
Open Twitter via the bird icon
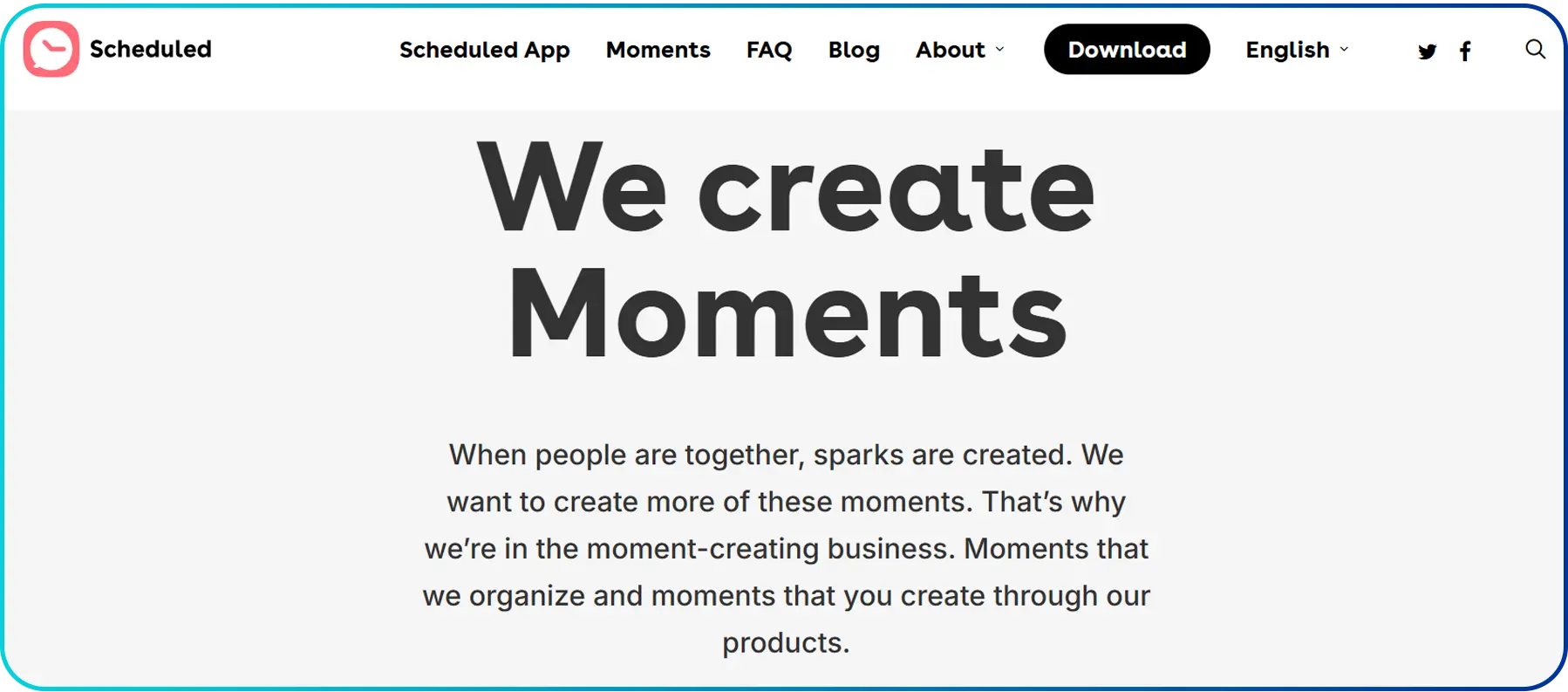point(1428,51)
